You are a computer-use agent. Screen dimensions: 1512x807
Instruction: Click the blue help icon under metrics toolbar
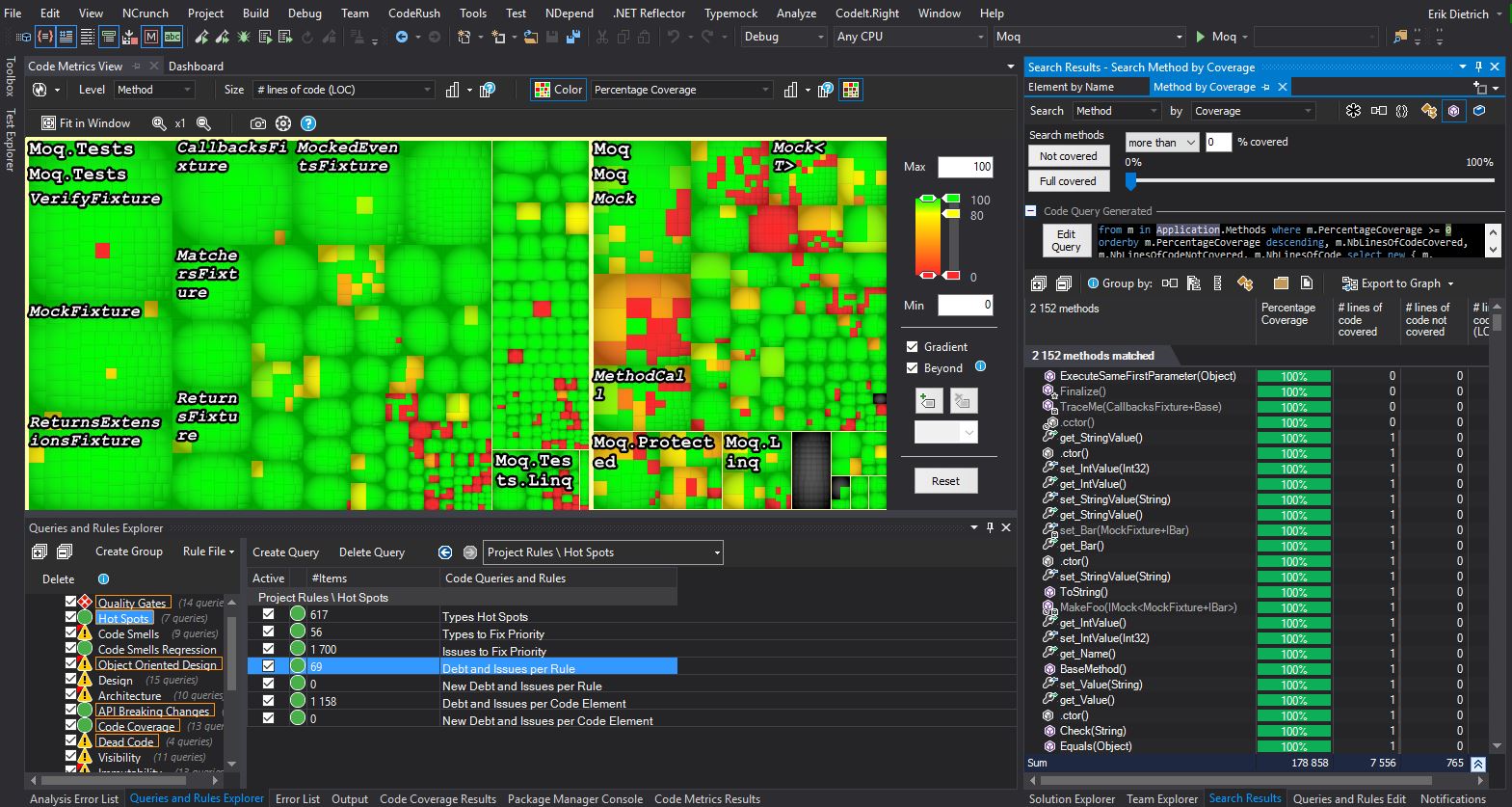[x=308, y=123]
